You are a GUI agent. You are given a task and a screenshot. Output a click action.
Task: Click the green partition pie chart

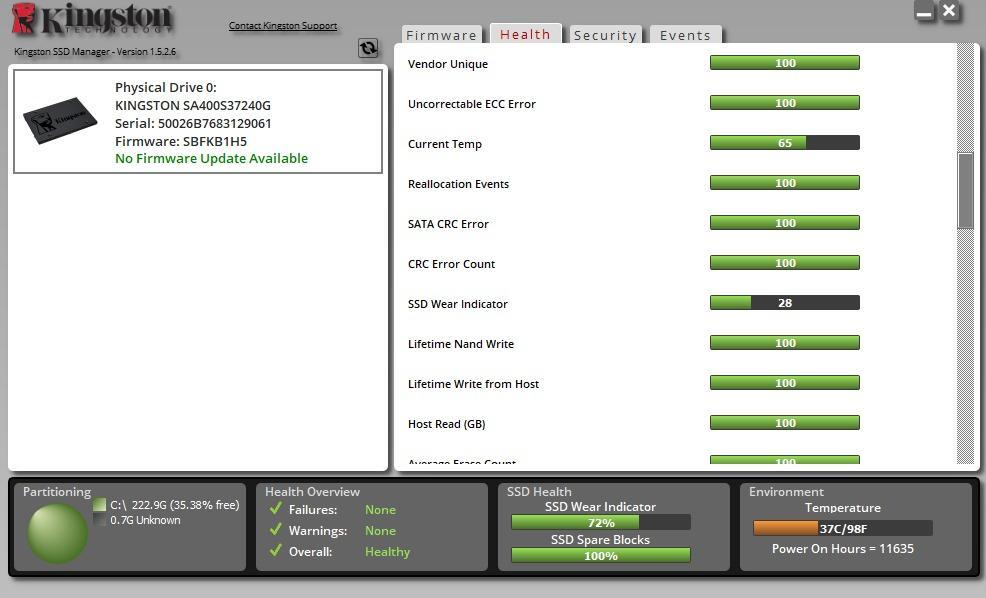pos(57,533)
